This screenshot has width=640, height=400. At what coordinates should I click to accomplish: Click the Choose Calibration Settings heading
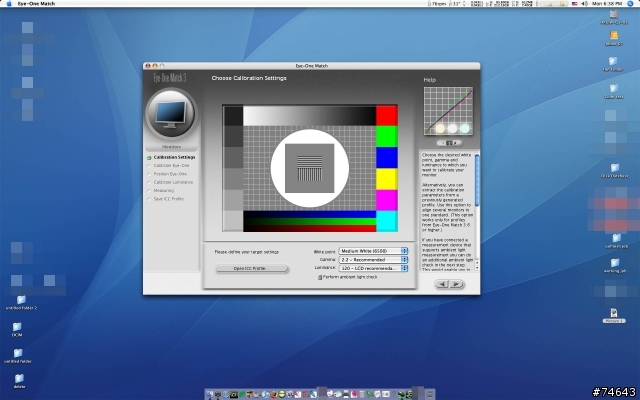249,78
